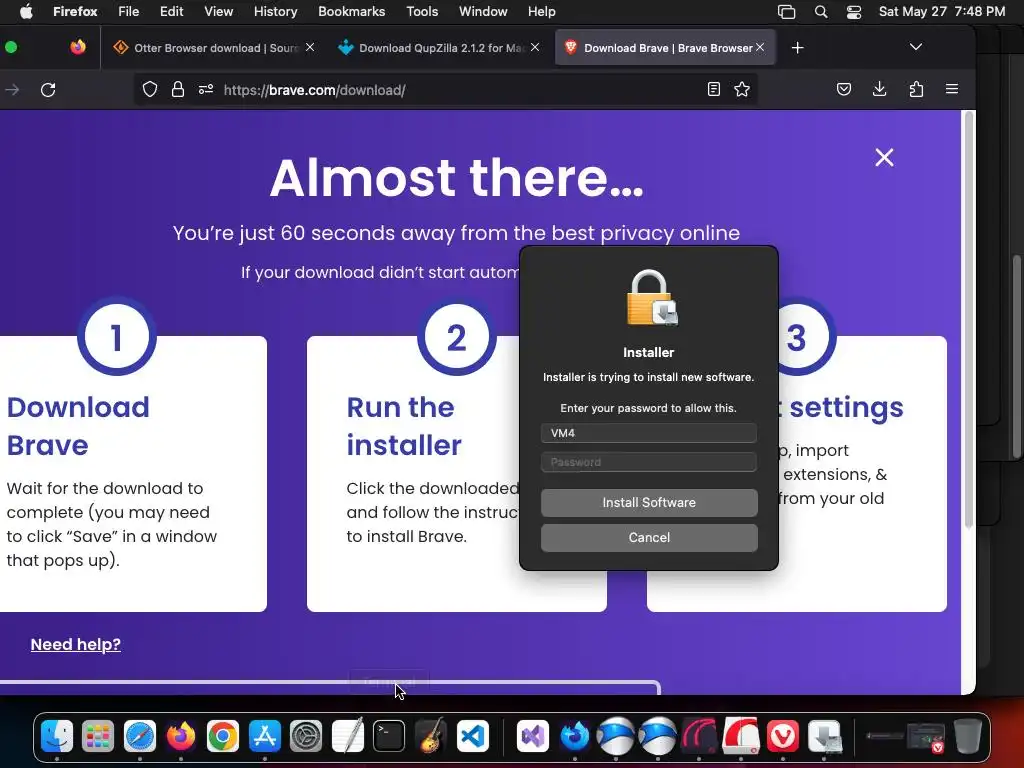Image resolution: width=1024 pixels, height=768 pixels.
Task: Bookmark this page with star icon
Action: pos(742,89)
